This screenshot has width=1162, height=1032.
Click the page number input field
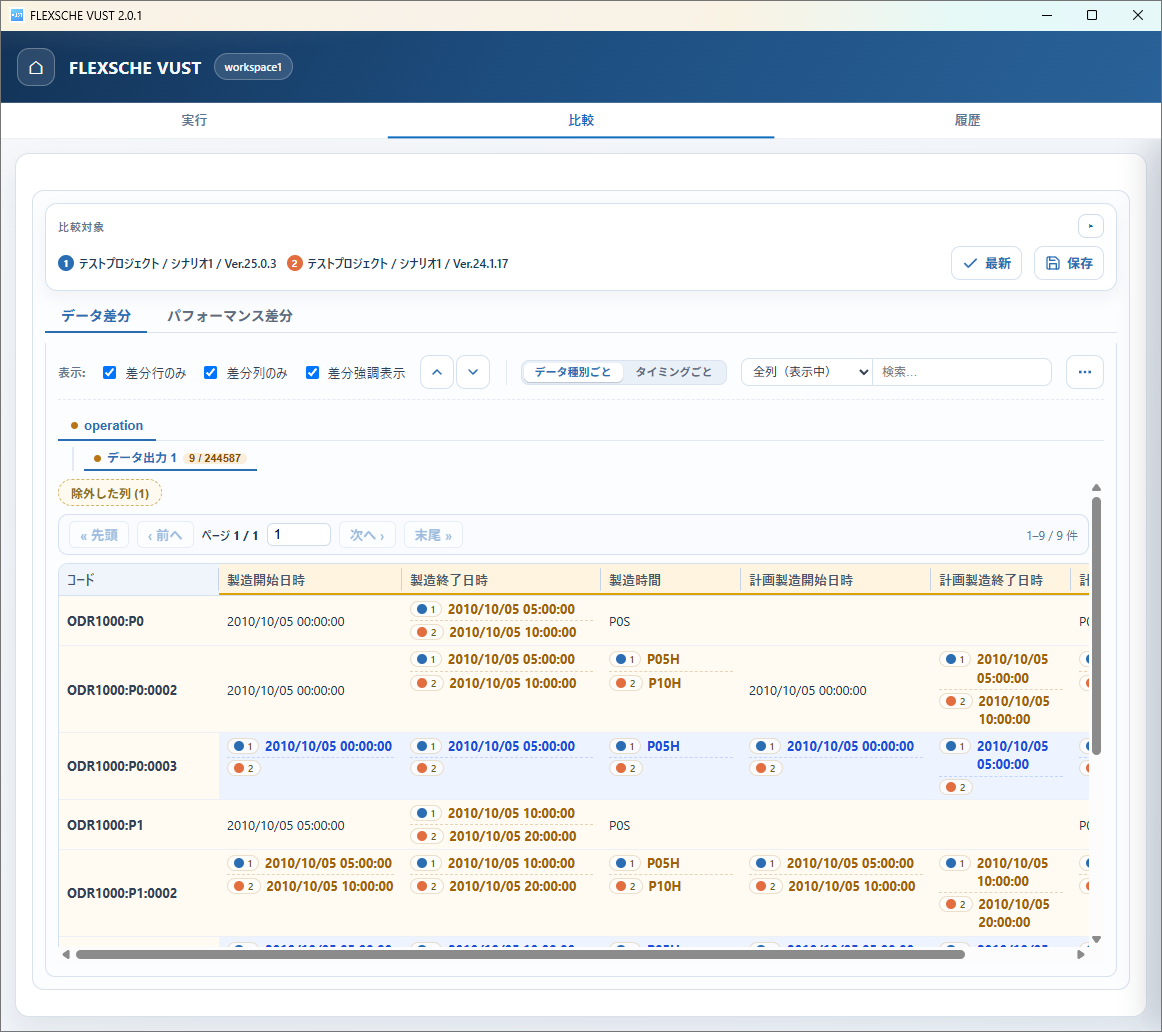click(299, 534)
